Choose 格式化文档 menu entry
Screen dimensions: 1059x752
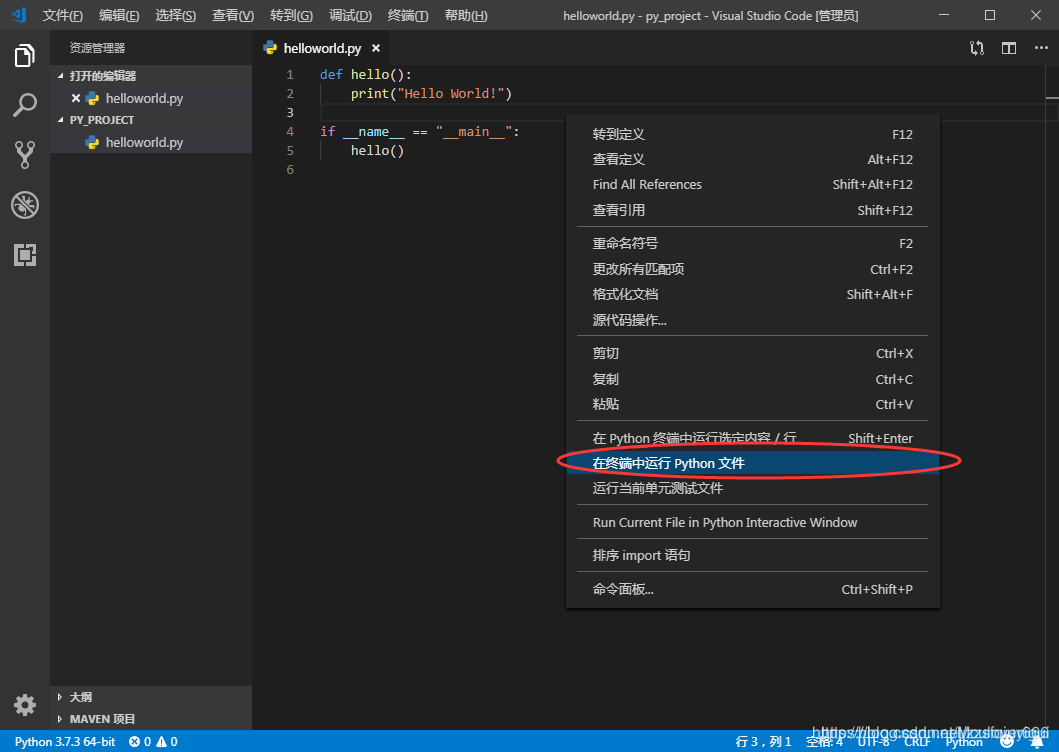tap(752, 294)
